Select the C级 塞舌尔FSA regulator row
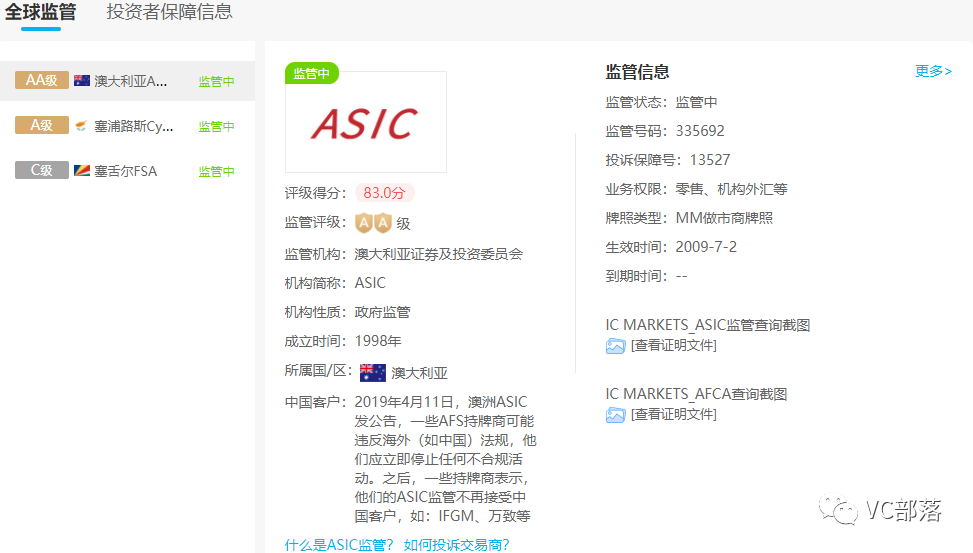This screenshot has width=973, height=553. (127, 171)
